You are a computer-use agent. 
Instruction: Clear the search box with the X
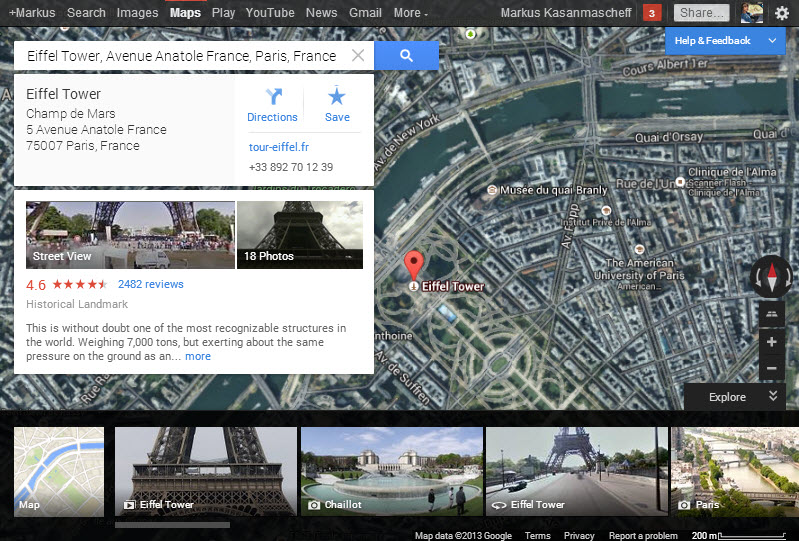tap(358, 56)
